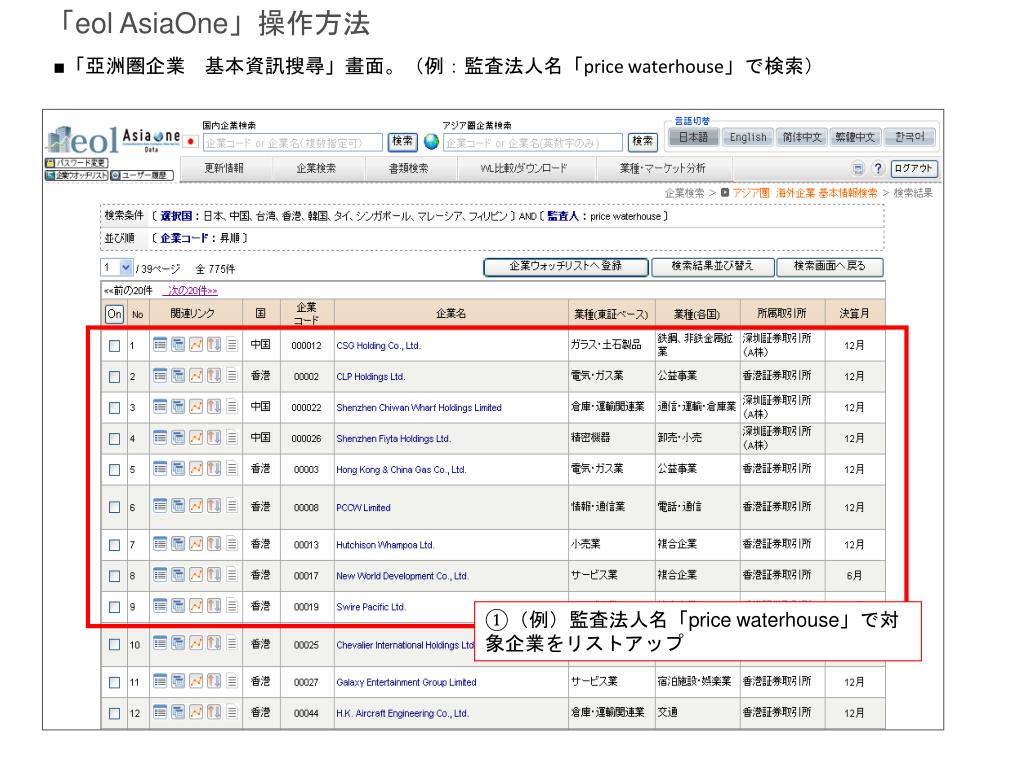Switch language to 简体中文
1024x768 pixels.
point(802,137)
